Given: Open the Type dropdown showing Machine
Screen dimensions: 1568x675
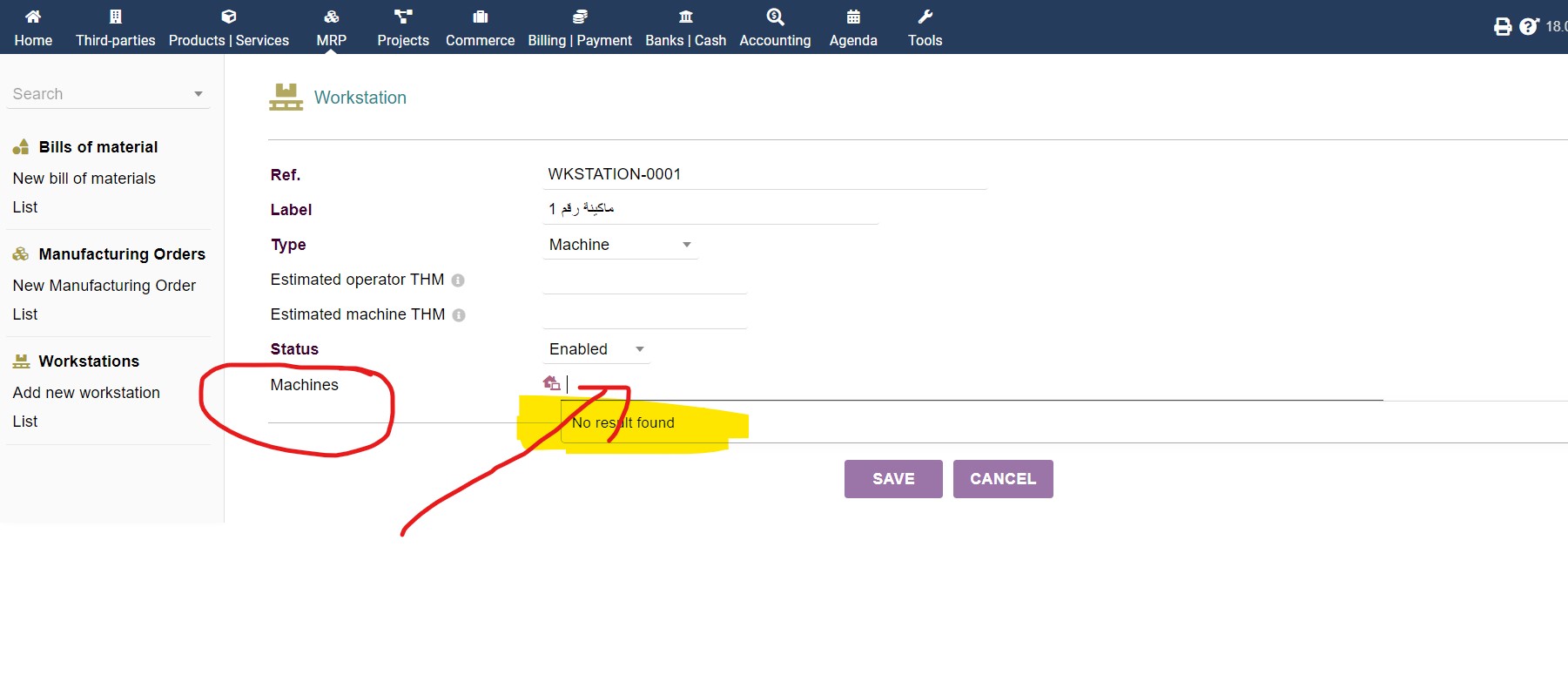Looking at the screenshot, I should (x=620, y=245).
